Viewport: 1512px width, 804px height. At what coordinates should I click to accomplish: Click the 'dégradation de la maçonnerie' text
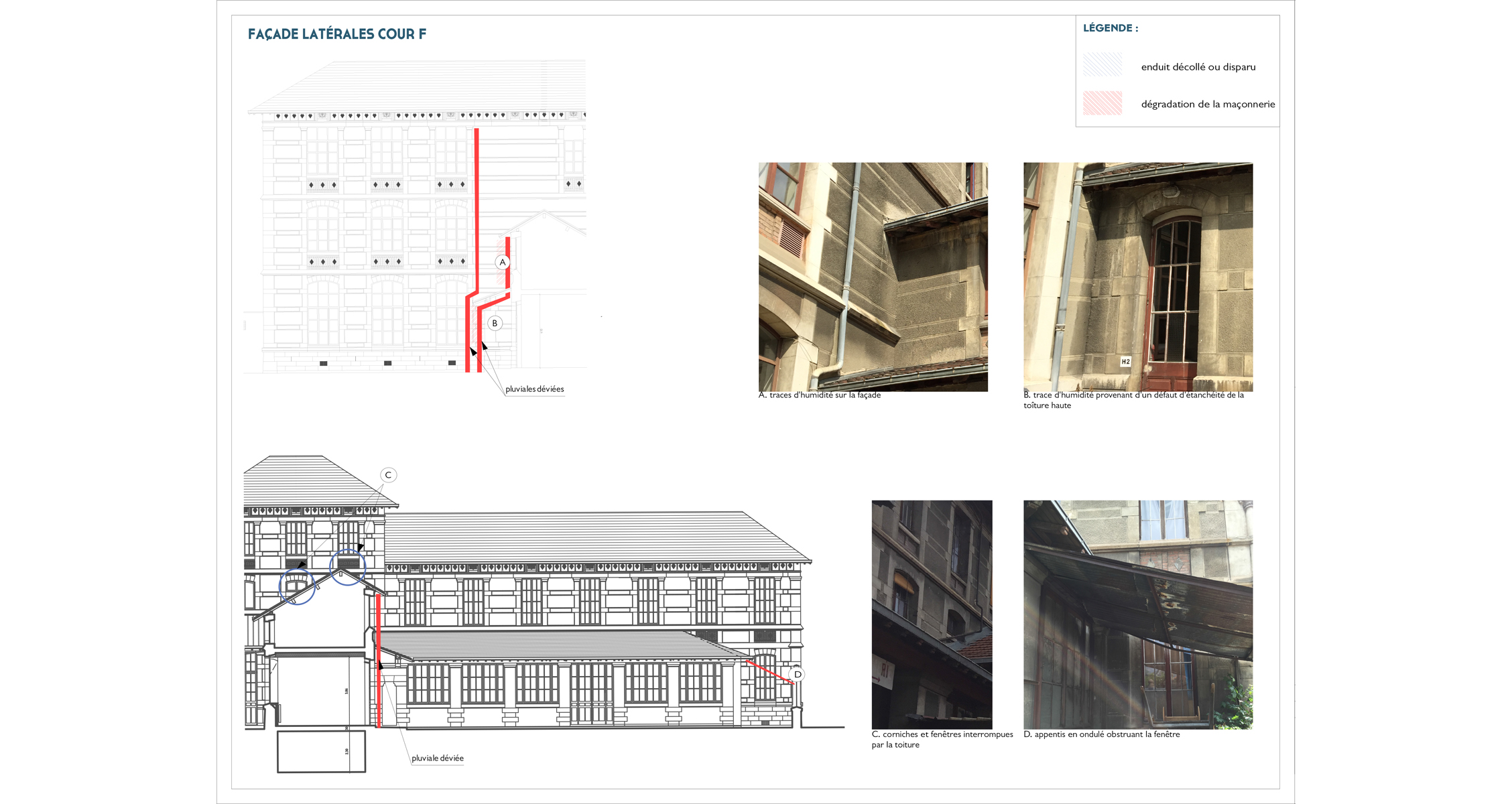1208,105
